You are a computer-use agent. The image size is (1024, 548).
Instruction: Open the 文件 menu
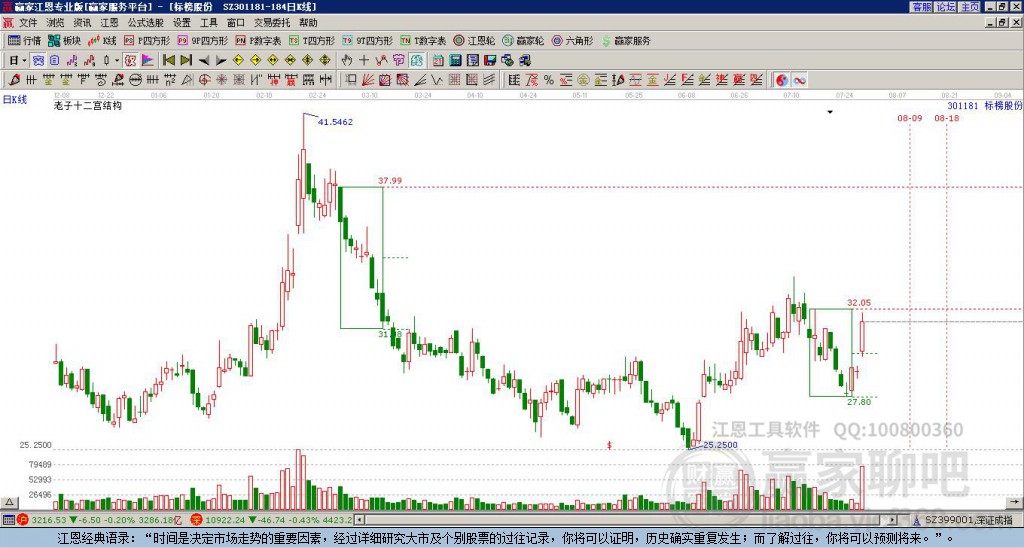tap(28, 23)
